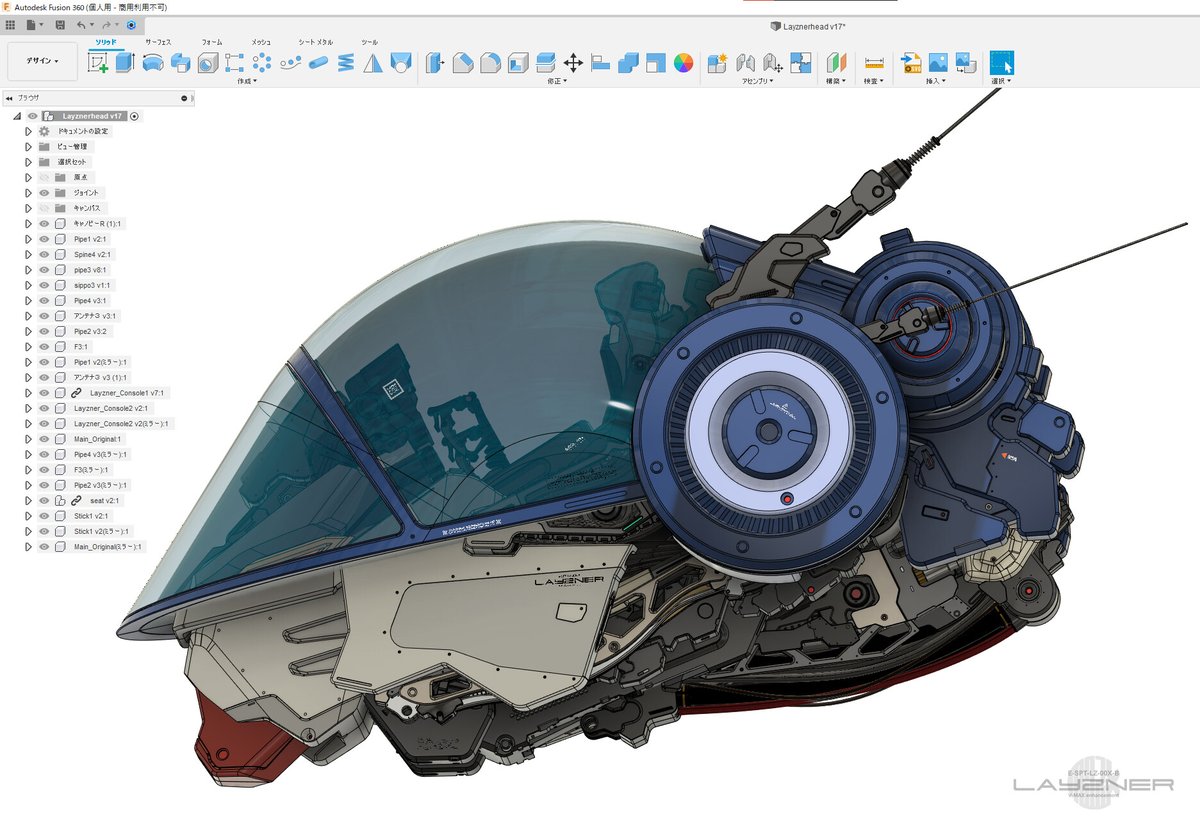1200x821 pixels.
Task: Switch to the シートメタル tab
Action: [316, 42]
